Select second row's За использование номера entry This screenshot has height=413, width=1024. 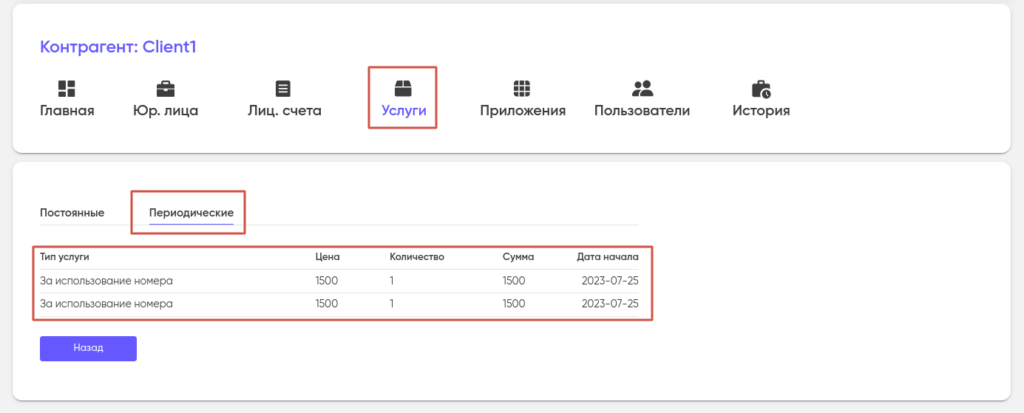tap(106, 304)
